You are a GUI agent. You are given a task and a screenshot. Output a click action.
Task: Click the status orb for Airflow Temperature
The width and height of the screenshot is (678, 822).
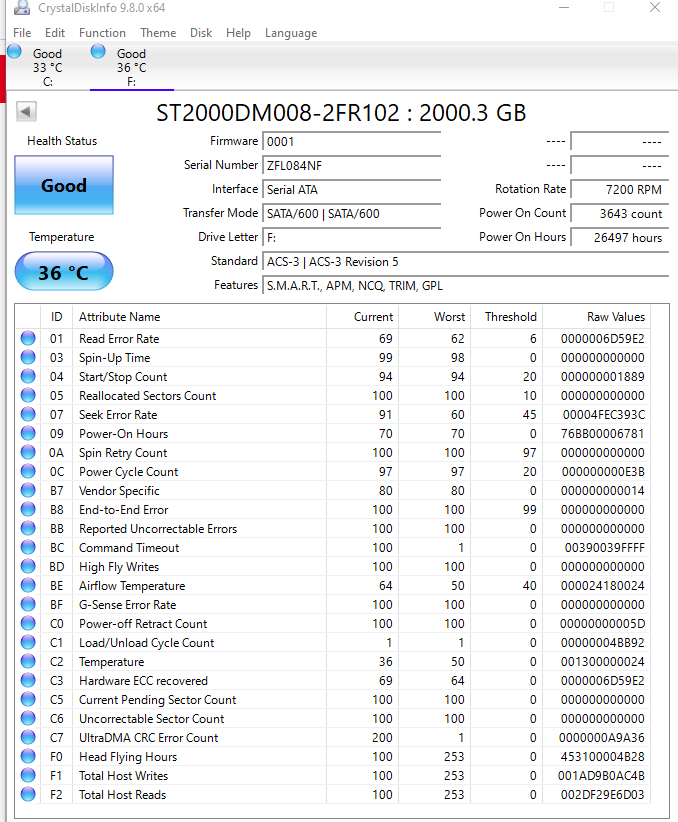28,585
